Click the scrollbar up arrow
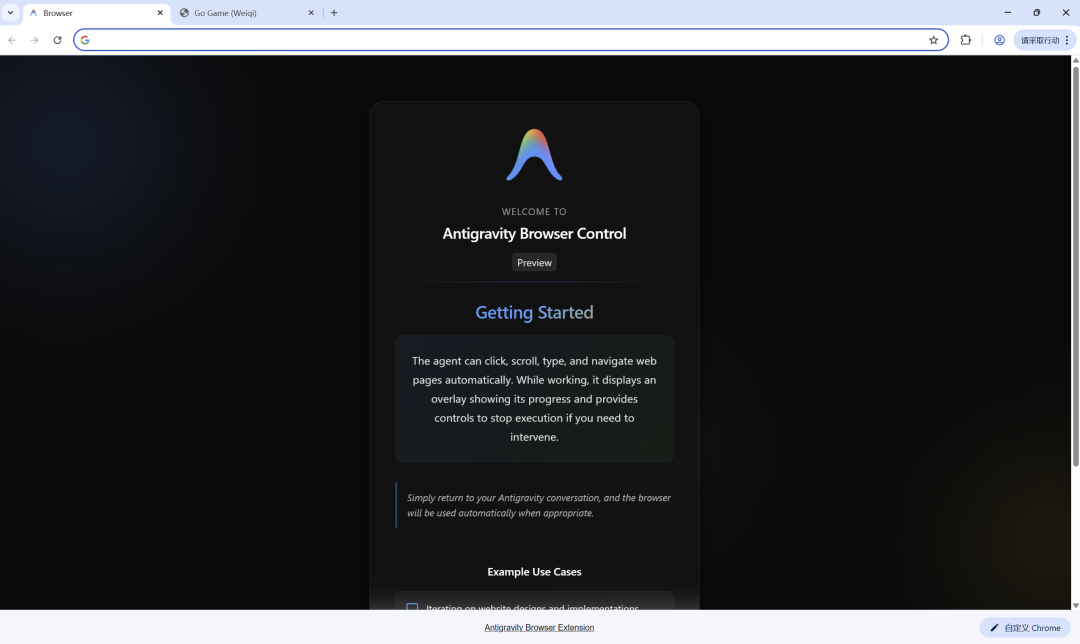Screen dimensions: 1080x644 pos(1075,61)
